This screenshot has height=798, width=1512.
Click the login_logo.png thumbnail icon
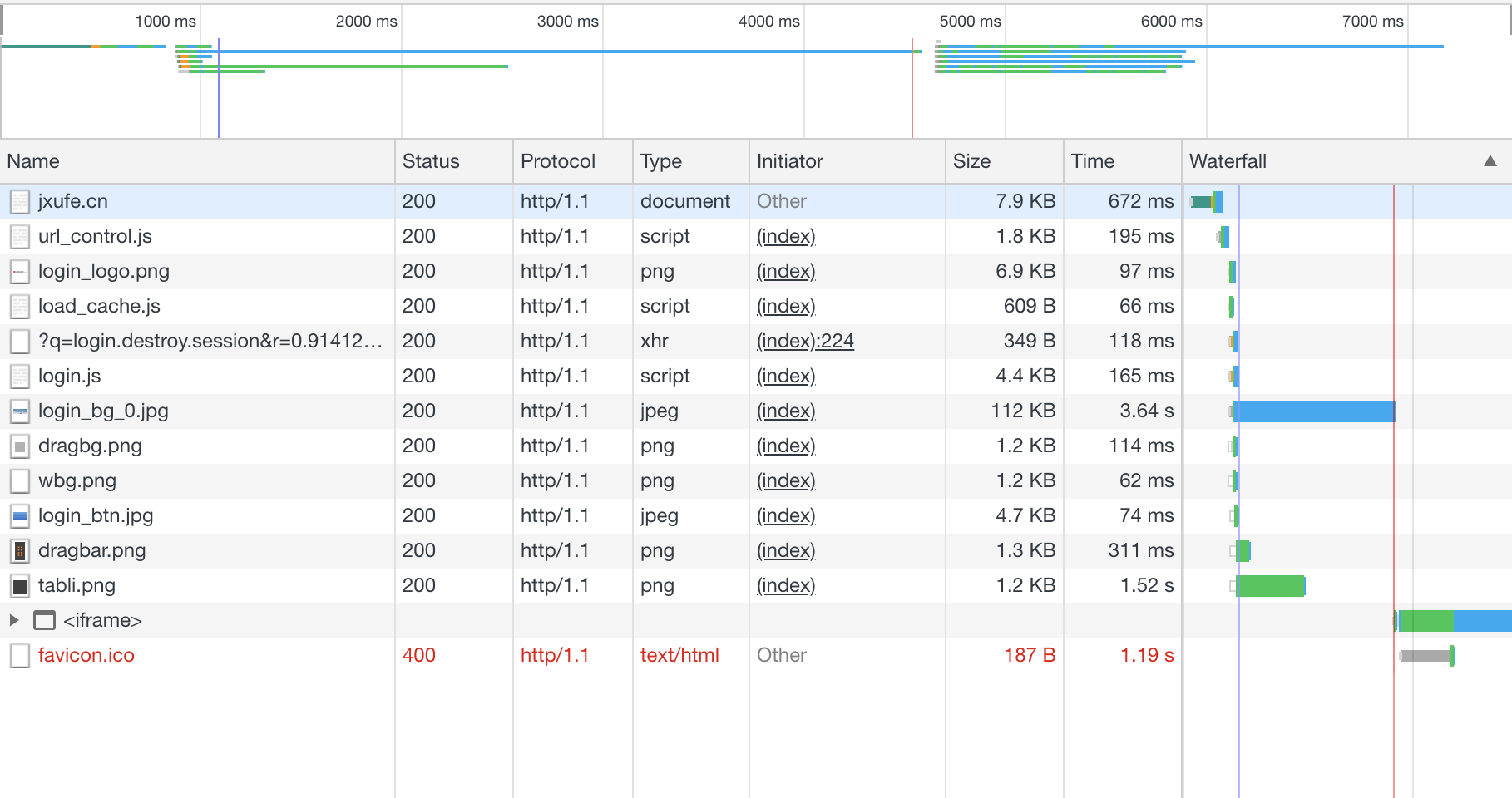20,272
